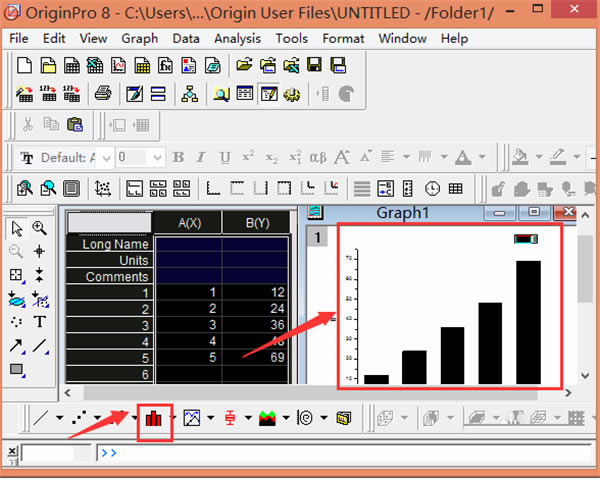Expand the Column plot type arrow
Image resolution: width=600 pixels, height=481 pixels.
pos(173,418)
